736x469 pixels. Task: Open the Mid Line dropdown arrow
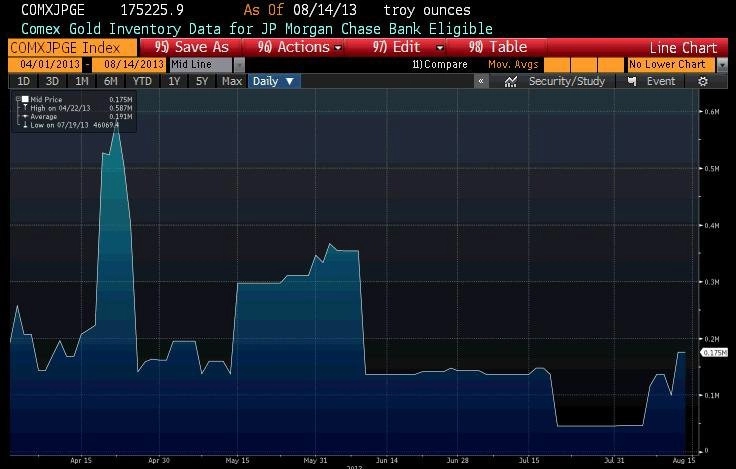click(239, 65)
